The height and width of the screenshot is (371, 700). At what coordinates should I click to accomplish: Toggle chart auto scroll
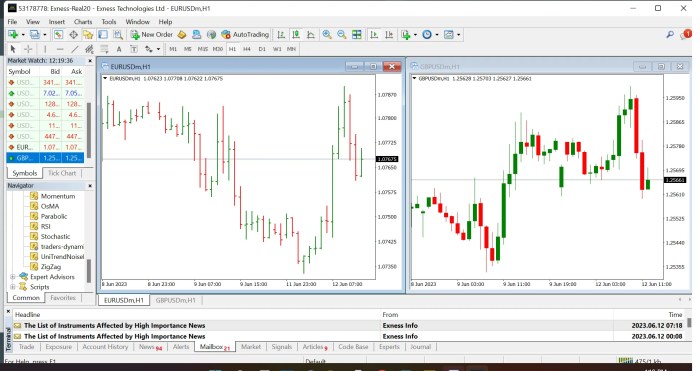(x=374, y=34)
